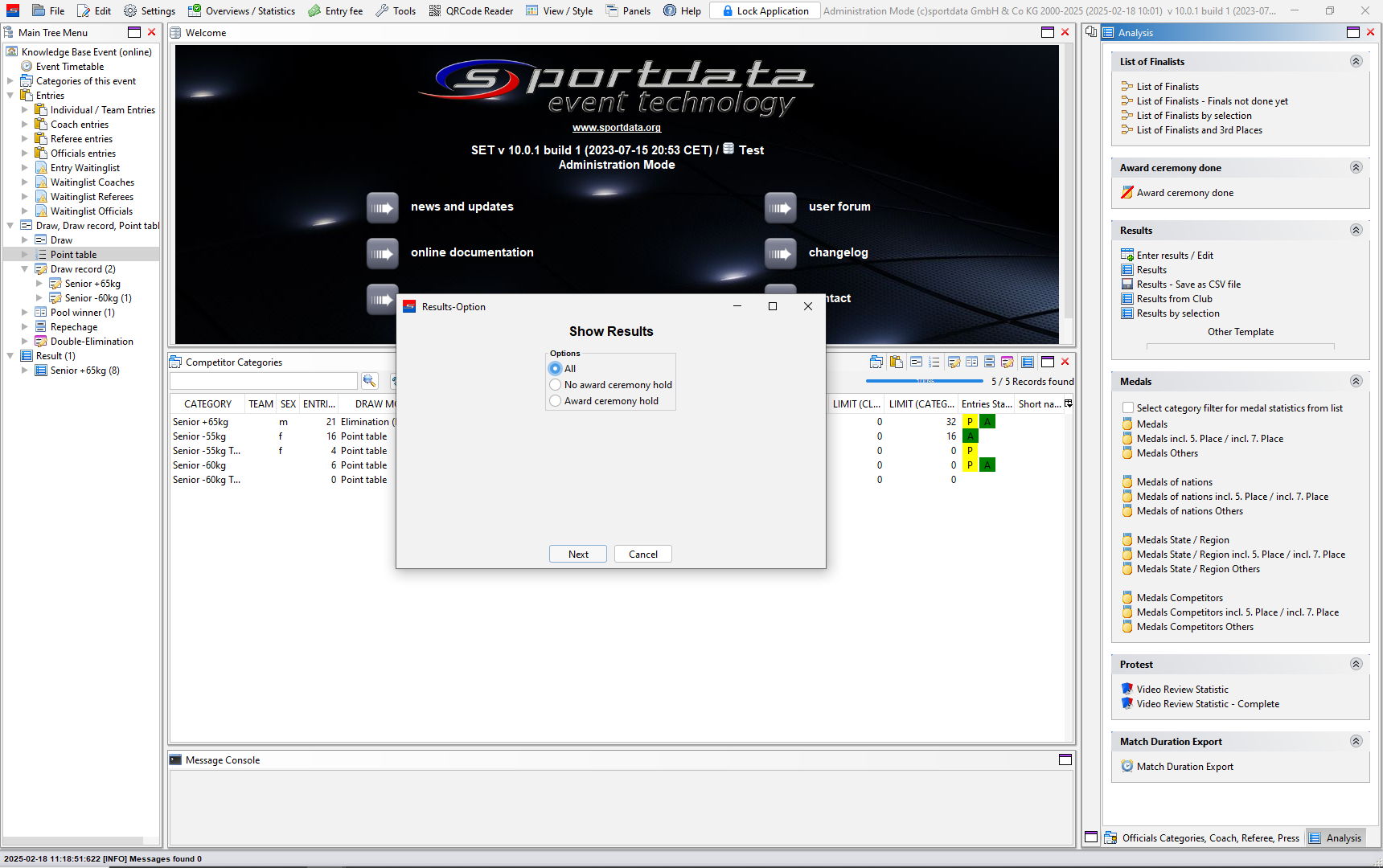Image resolution: width=1383 pixels, height=868 pixels.
Task: Collapse the Match Duration Export section
Action: coord(1356,741)
